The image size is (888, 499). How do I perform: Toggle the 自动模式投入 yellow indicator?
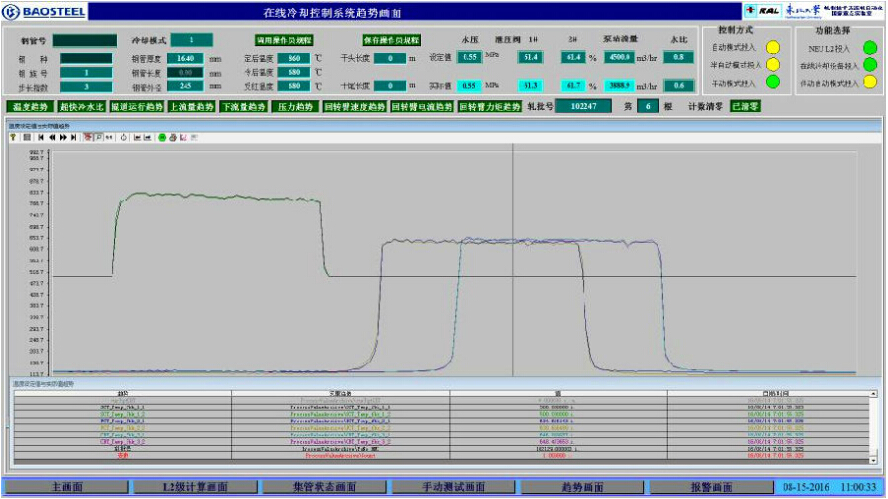coord(772,47)
